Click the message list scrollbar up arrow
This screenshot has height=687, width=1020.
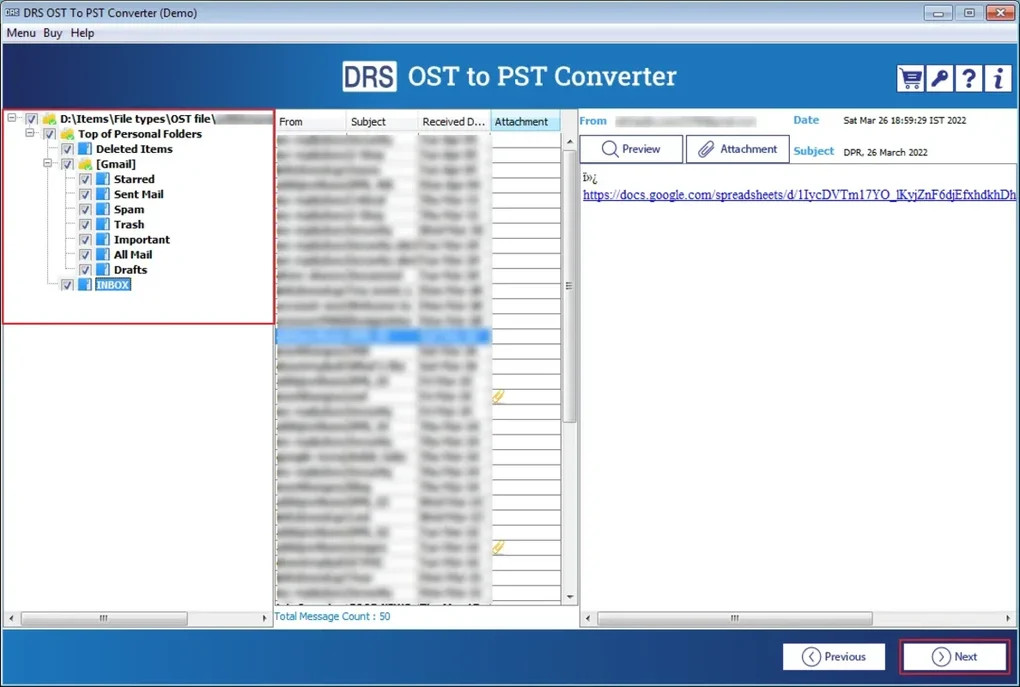click(x=570, y=142)
